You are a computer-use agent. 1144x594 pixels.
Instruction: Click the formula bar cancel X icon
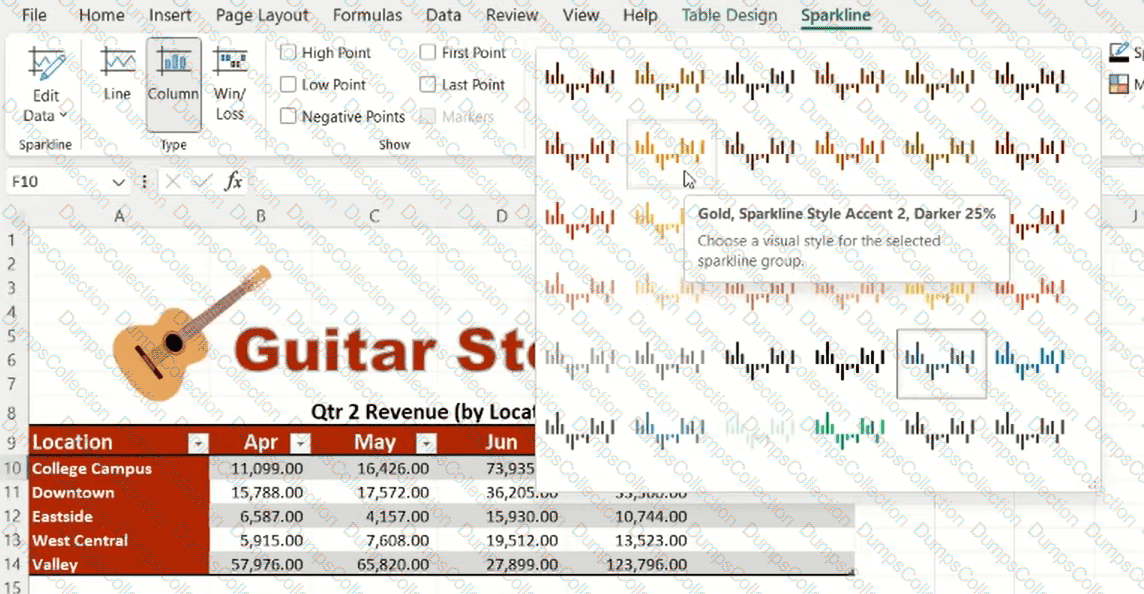173,181
